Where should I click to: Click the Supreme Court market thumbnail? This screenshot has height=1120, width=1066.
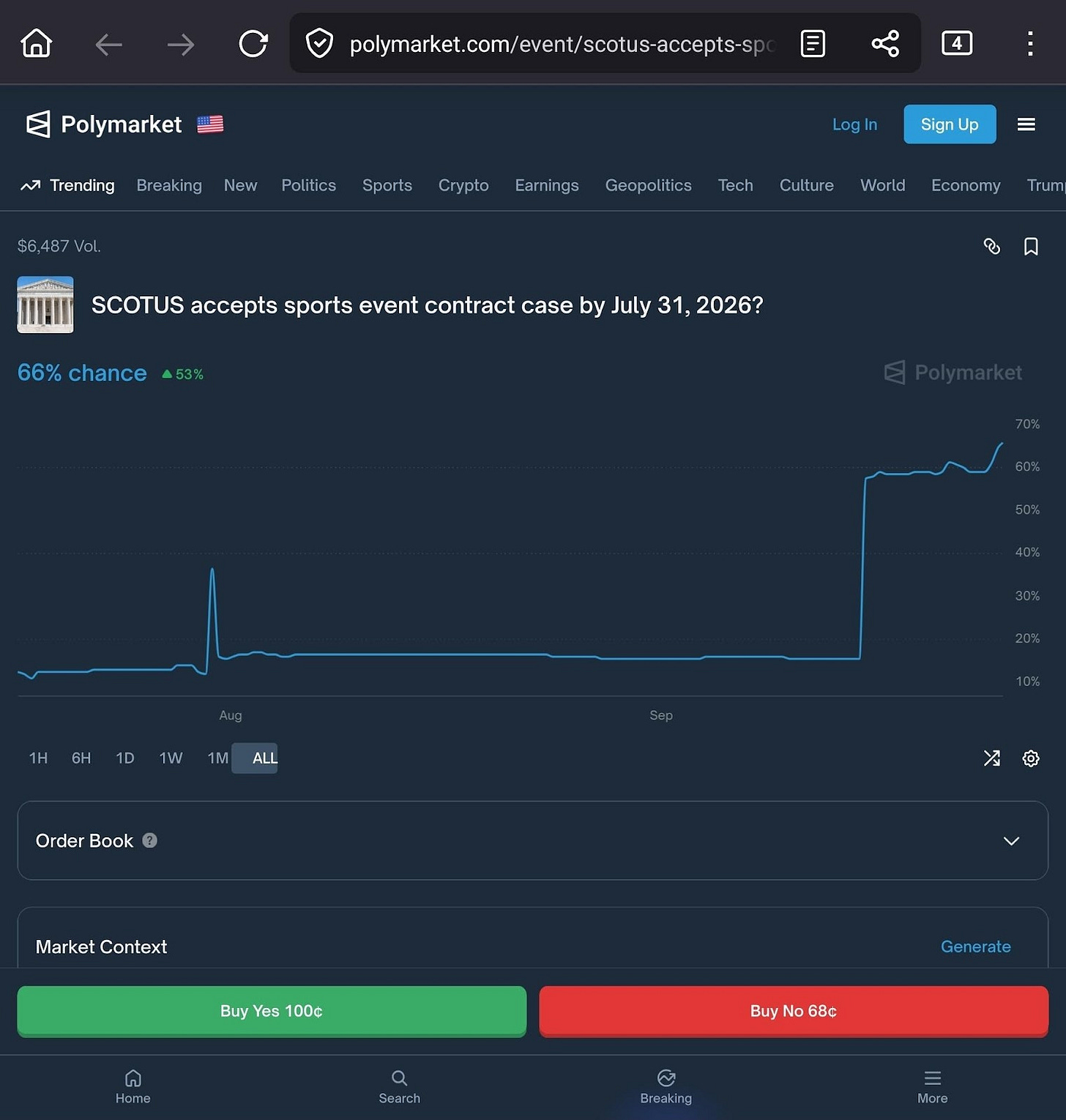click(x=45, y=305)
